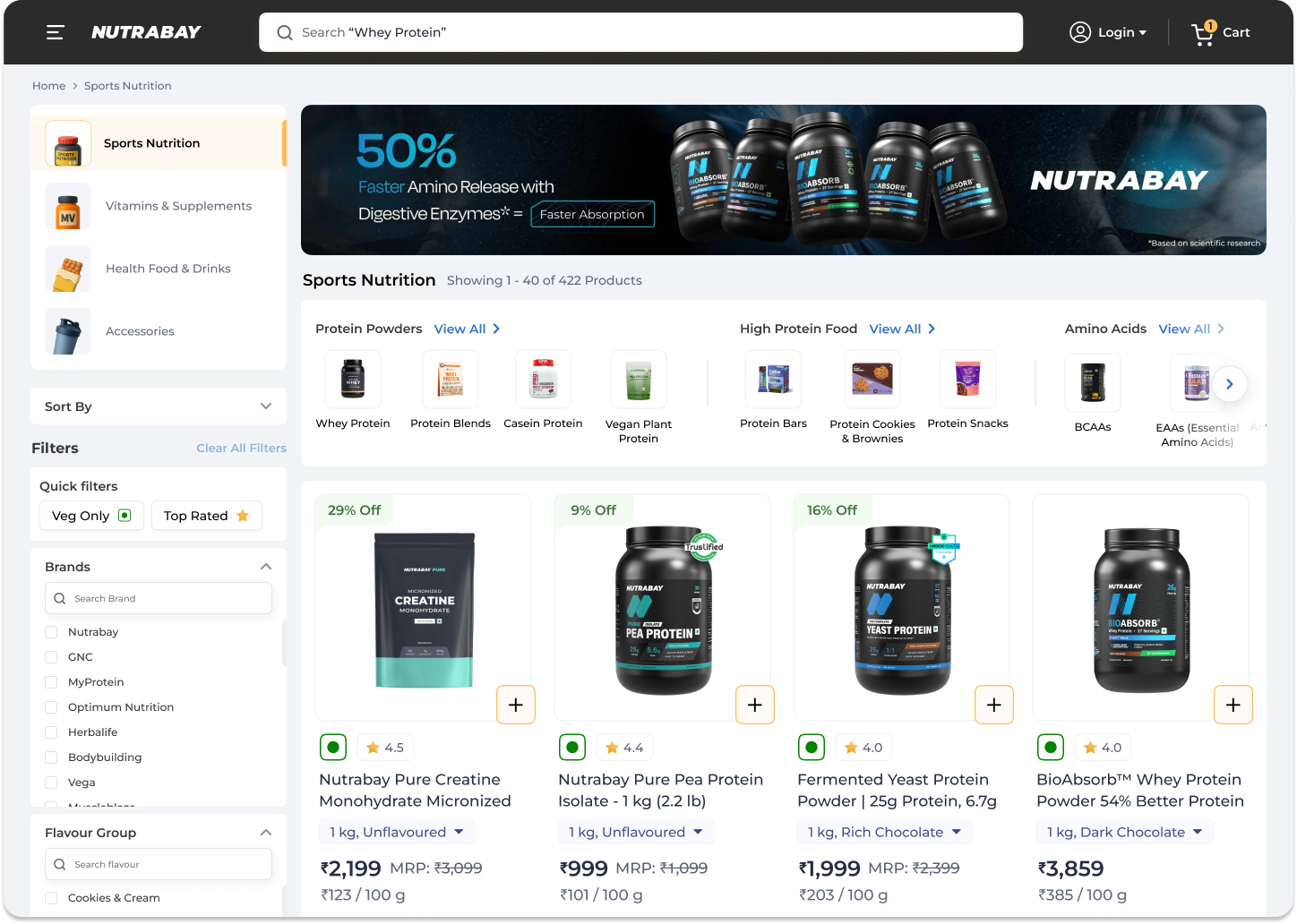Collapse the Brands filter section
Screen dimensions: 1297x924
[x=266, y=567]
